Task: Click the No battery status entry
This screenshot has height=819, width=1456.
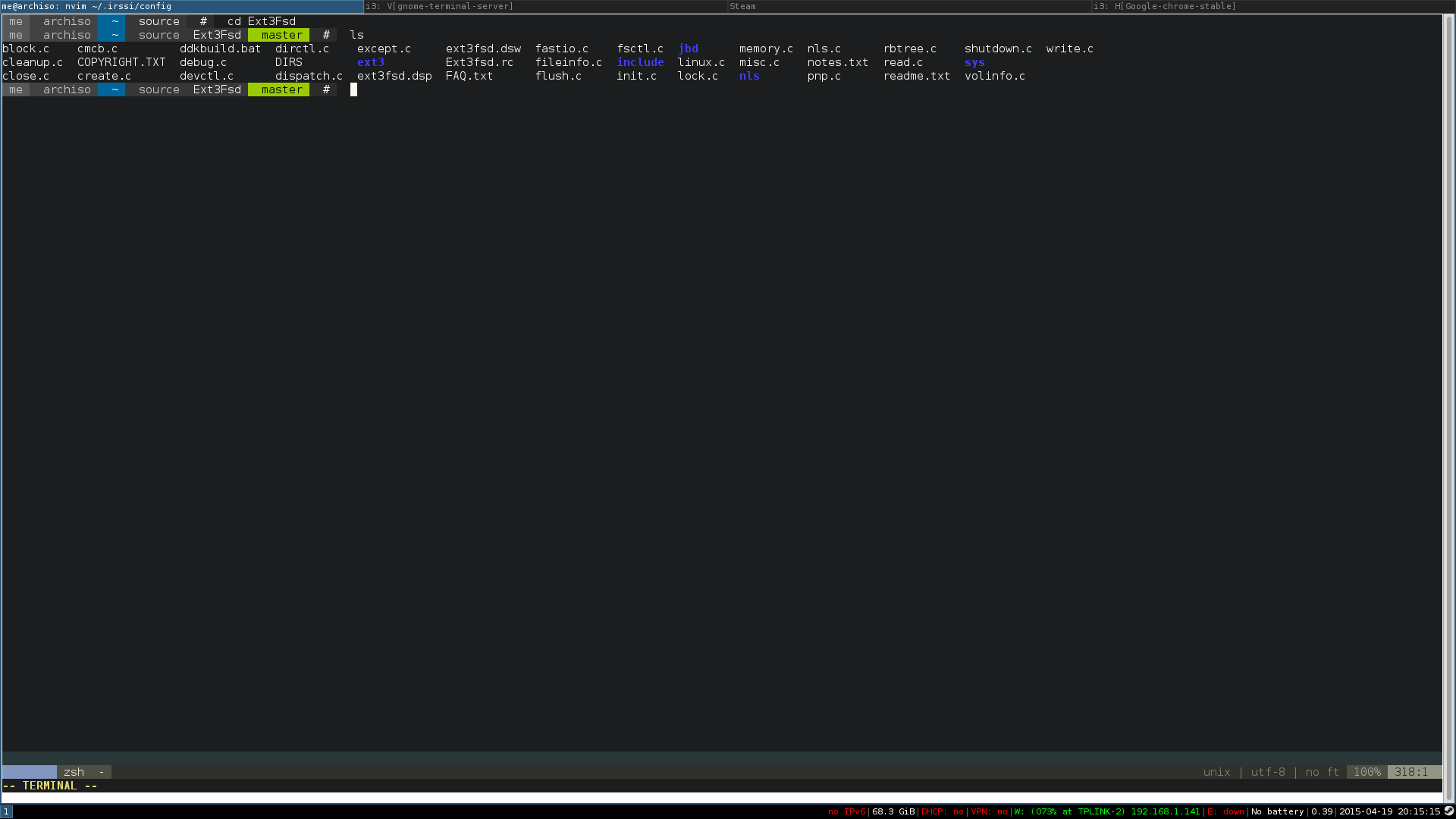Action: click(1278, 811)
